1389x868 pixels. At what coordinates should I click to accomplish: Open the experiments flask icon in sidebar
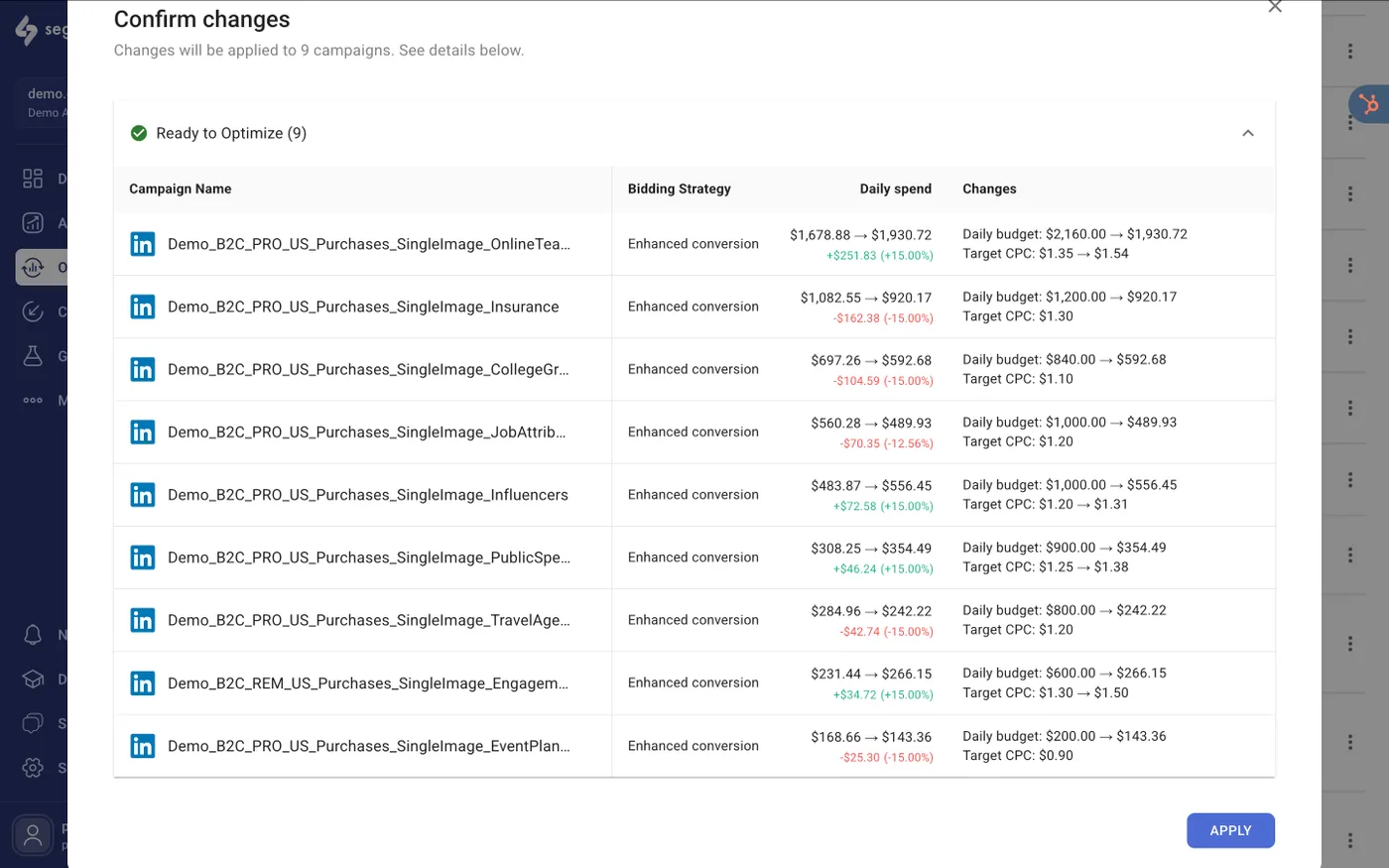tap(33, 355)
